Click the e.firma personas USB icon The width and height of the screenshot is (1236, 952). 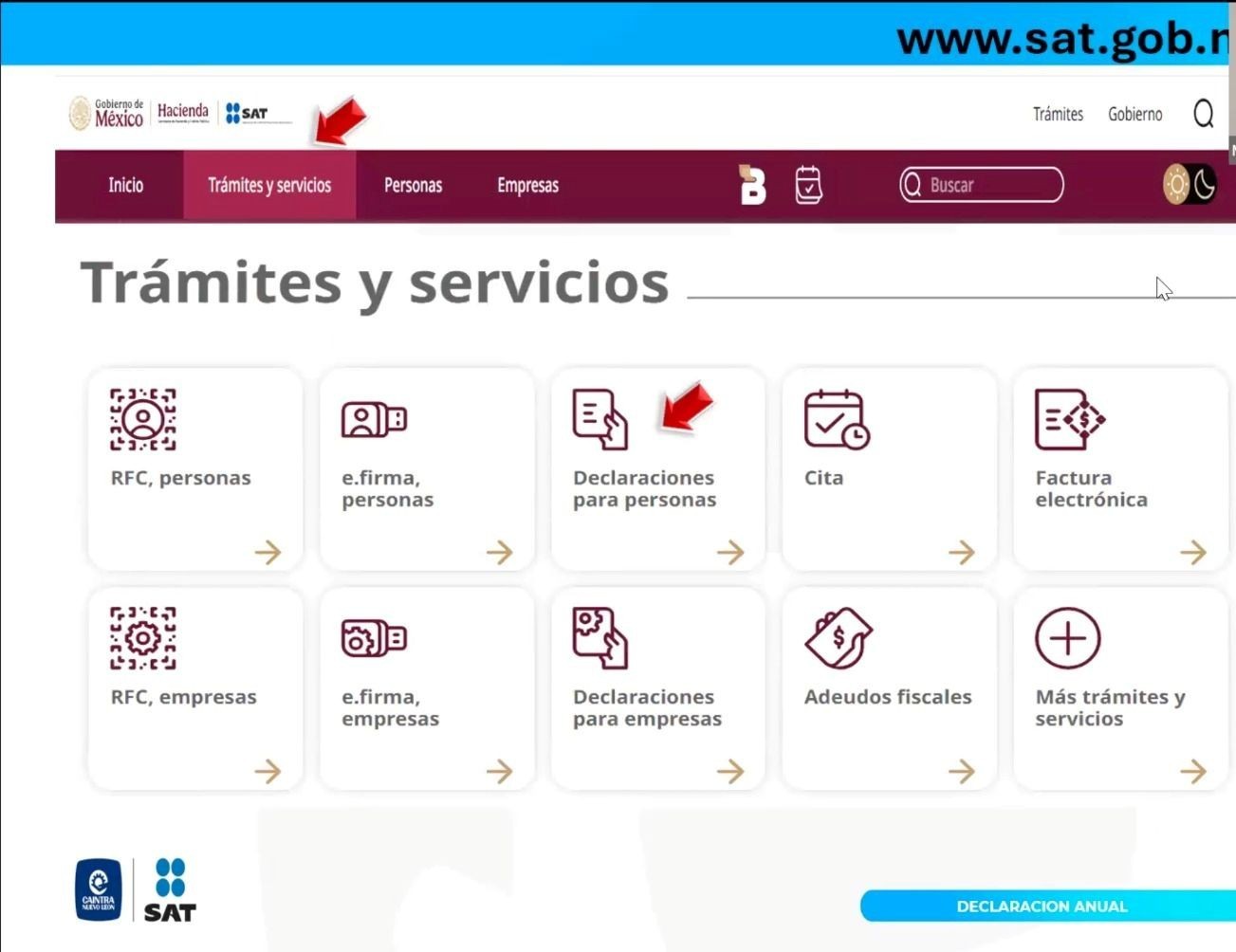tap(374, 419)
